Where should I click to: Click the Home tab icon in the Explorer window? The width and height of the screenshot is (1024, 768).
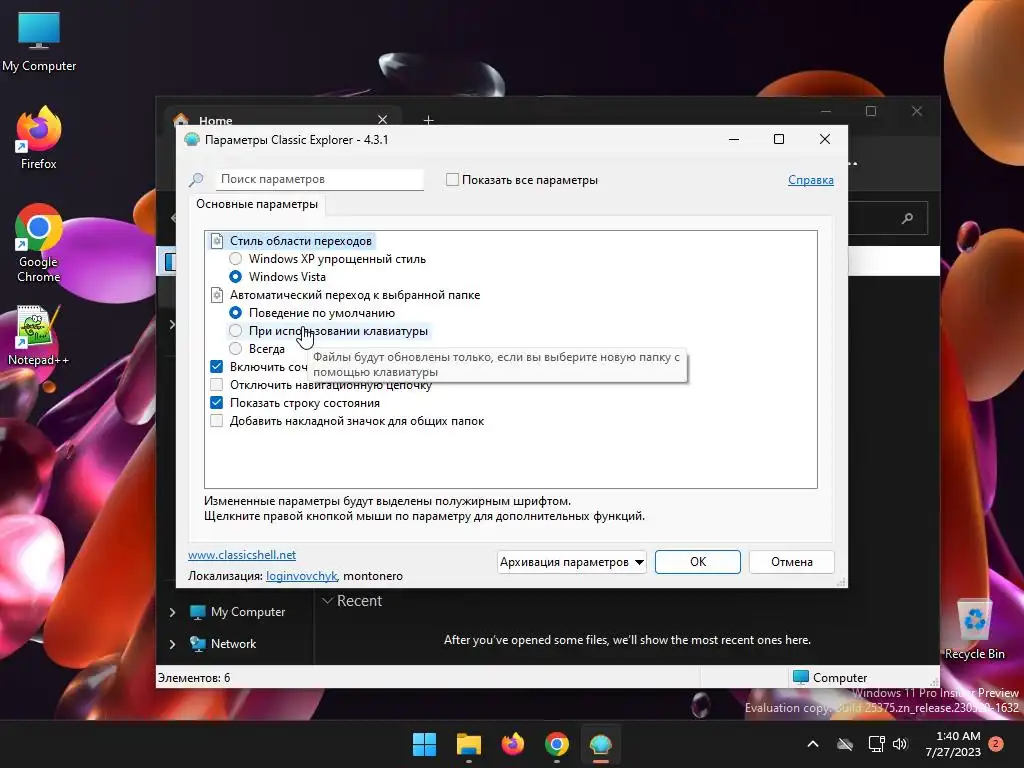181,120
